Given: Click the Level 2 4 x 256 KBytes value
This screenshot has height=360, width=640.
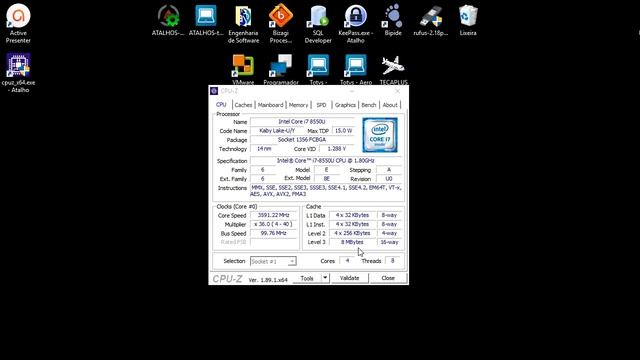Looking at the screenshot, I should click(x=352, y=233).
